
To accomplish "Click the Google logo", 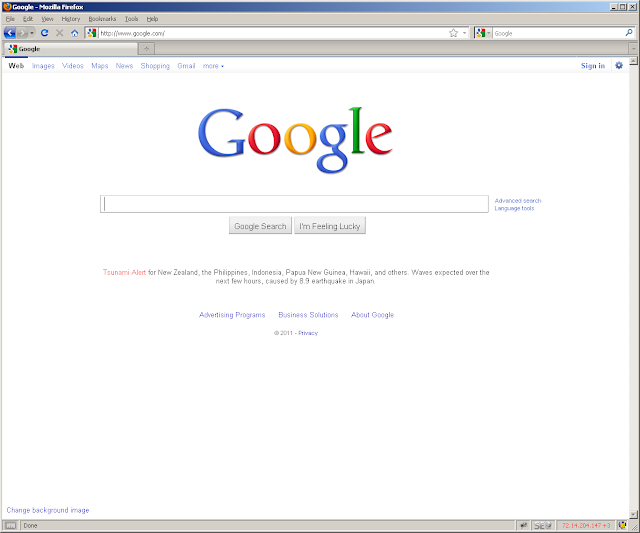I will point(295,140).
